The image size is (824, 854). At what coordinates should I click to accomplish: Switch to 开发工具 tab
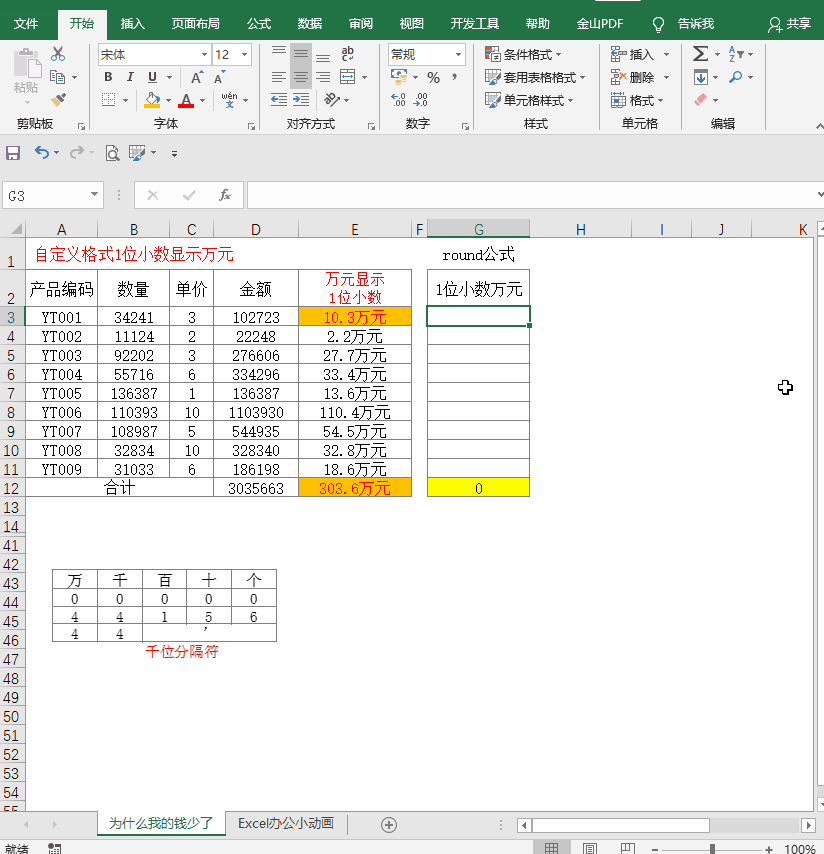tap(474, 23)
